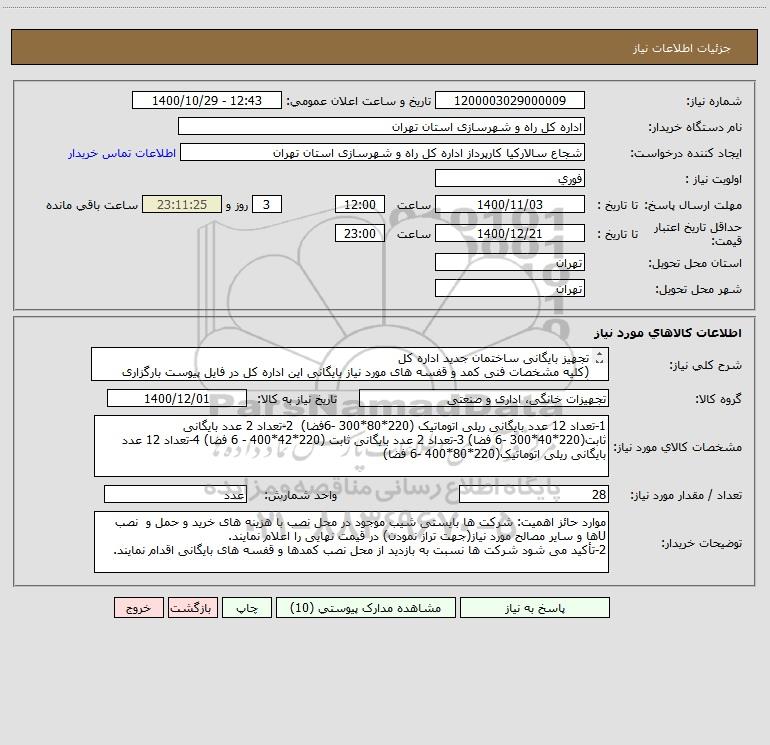Image resolution: width=770 pixels, height=745 pixels.
Task: Click the شرح کلی نیاز text area
Action: [350, 364]
